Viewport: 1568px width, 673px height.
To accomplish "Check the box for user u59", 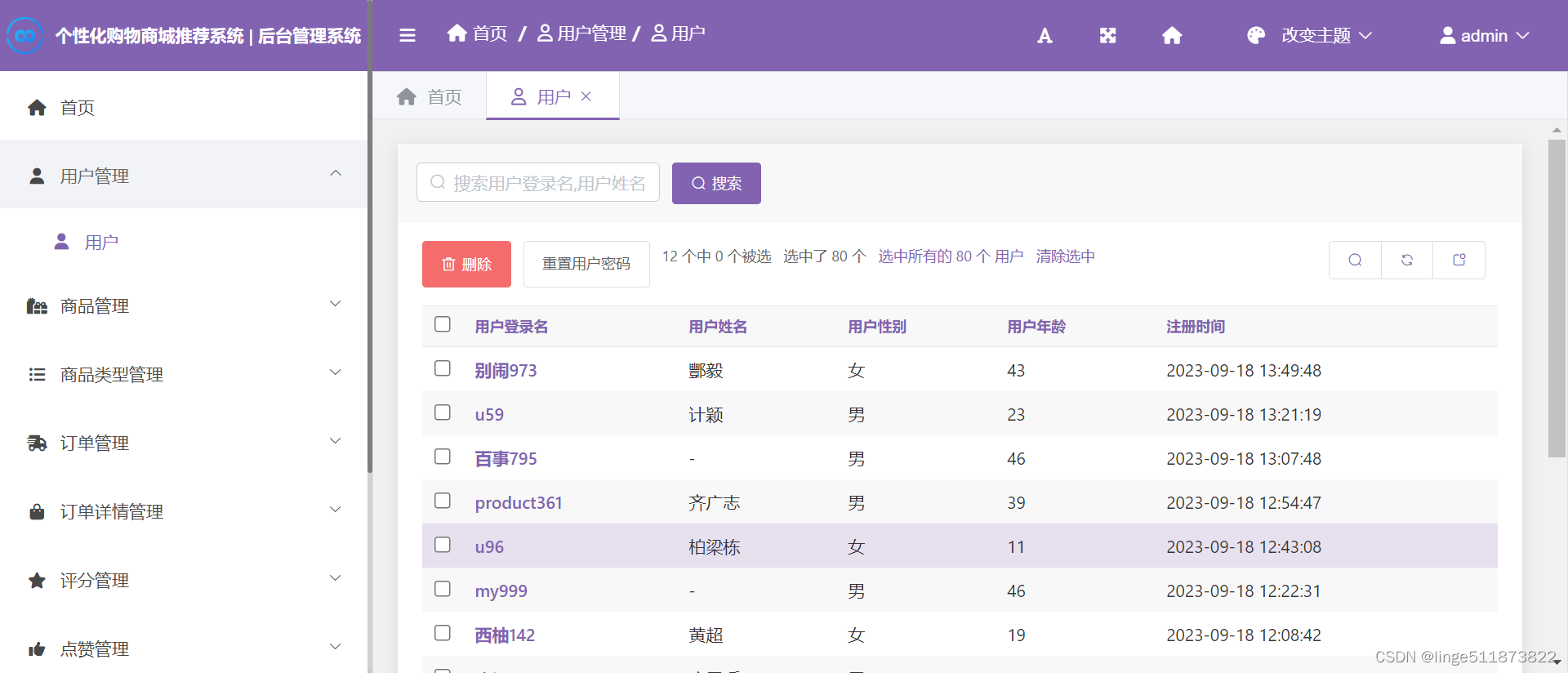I will [x=443, y=412].
